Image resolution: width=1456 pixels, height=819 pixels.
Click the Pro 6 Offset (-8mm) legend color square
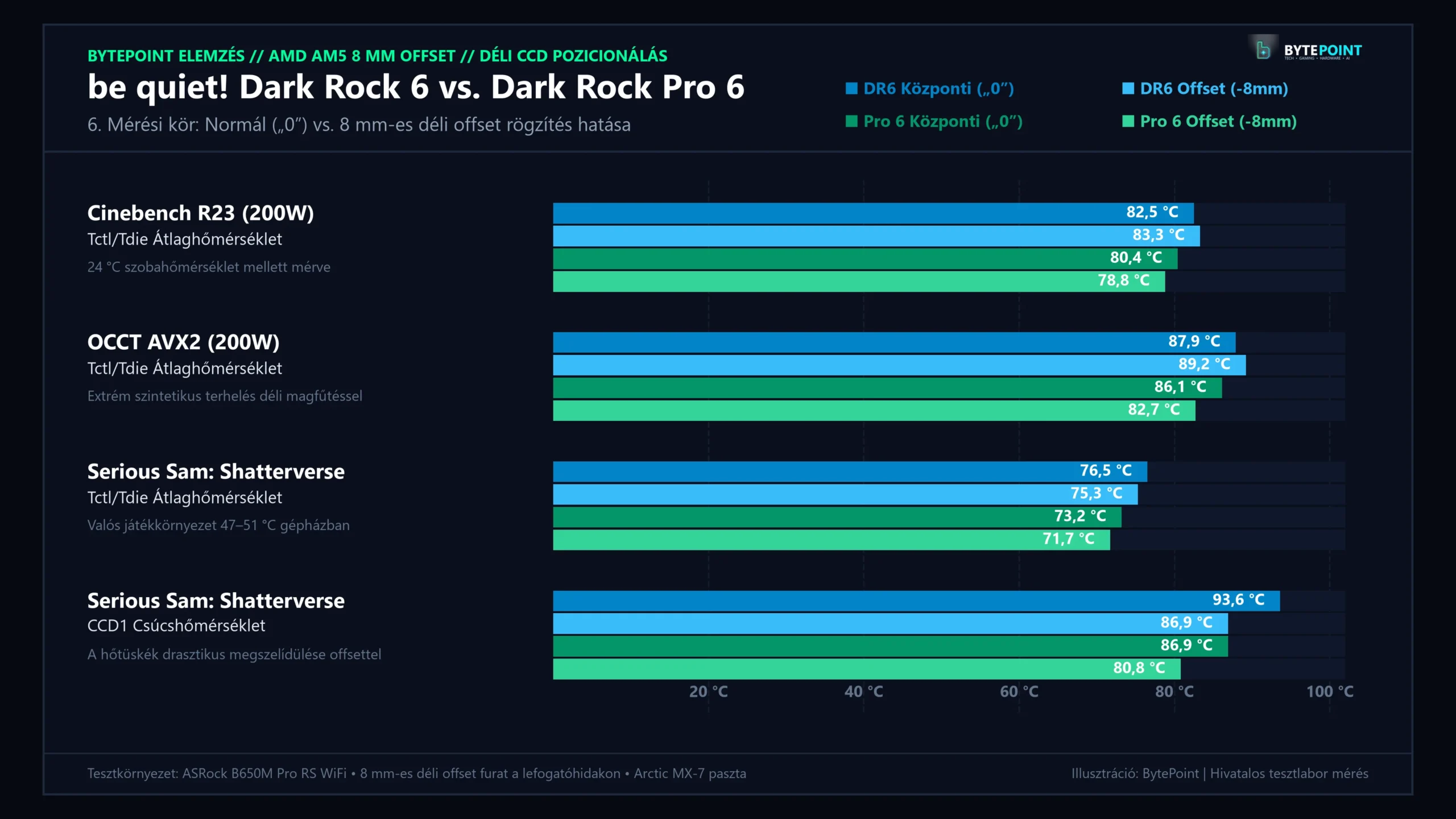click(1128, 121)
